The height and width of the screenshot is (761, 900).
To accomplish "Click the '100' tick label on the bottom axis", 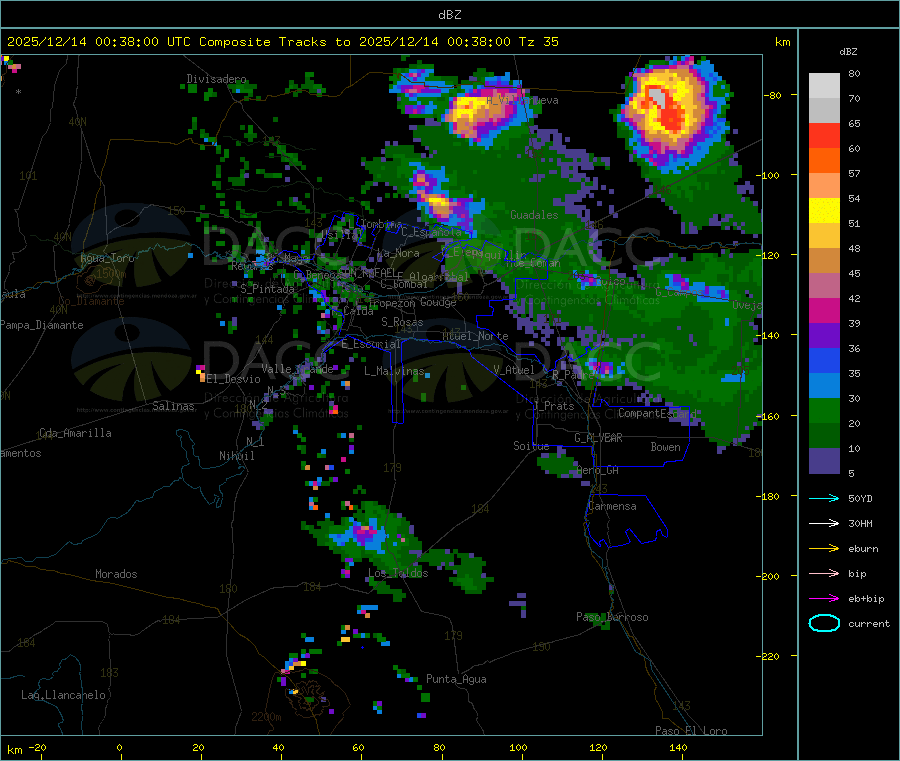I will click(518, 747).
